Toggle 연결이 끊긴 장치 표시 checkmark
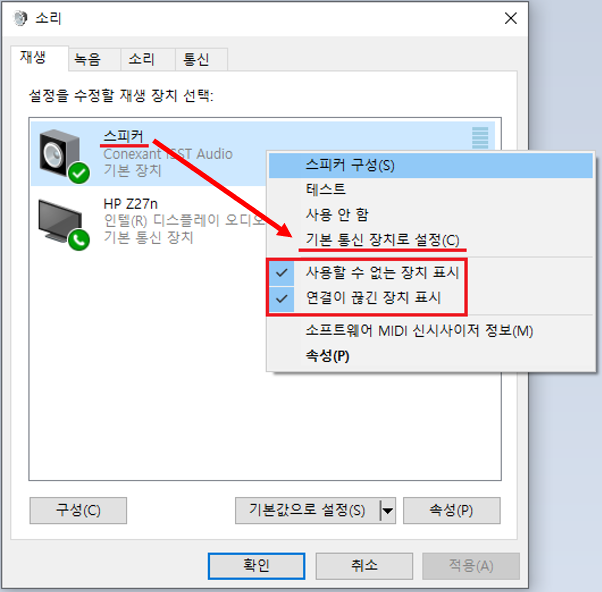Screen dimensions: 602x592 coord(282,298)
